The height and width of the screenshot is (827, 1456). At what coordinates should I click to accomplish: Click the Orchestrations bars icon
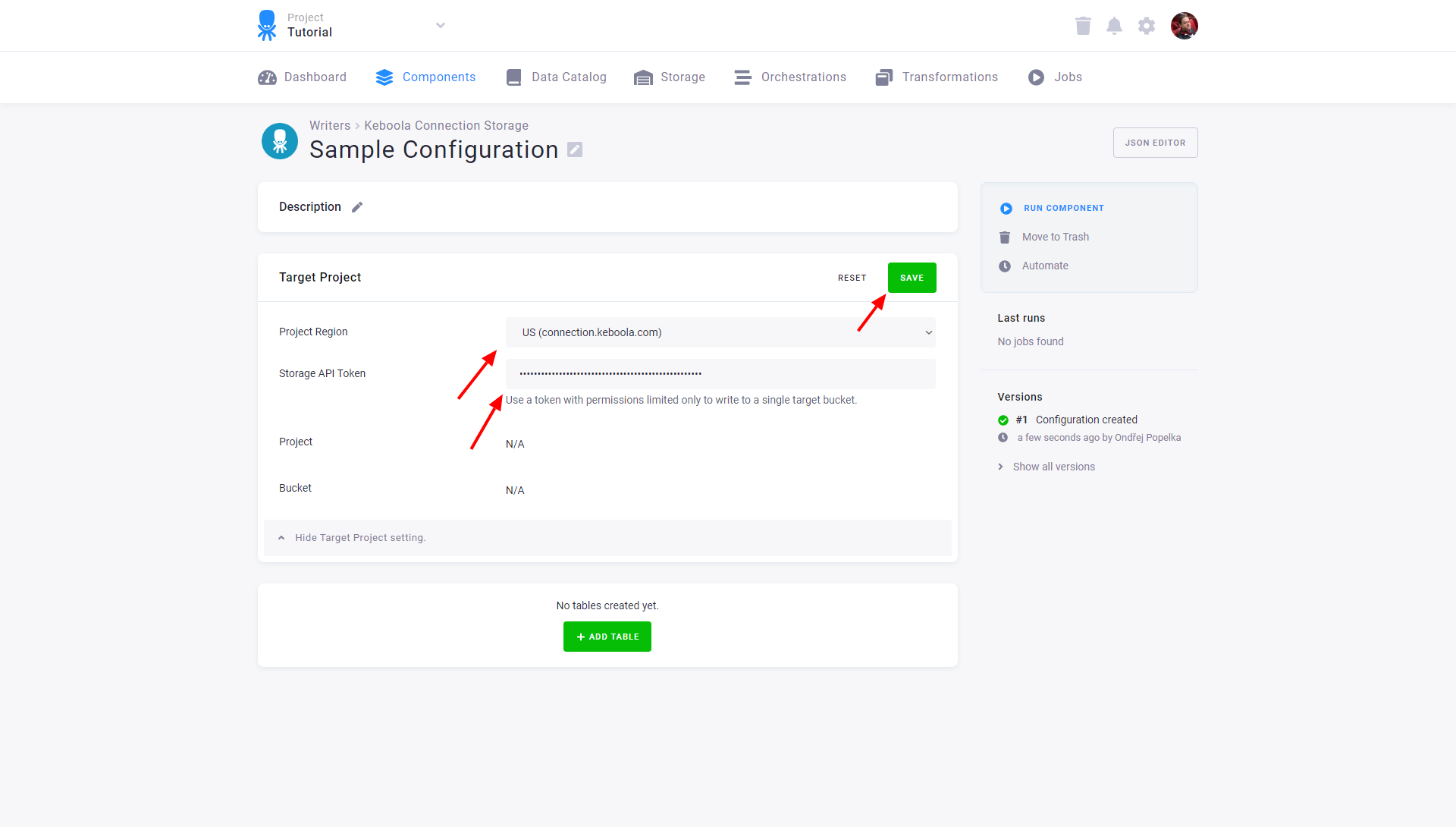pos(743,77)
